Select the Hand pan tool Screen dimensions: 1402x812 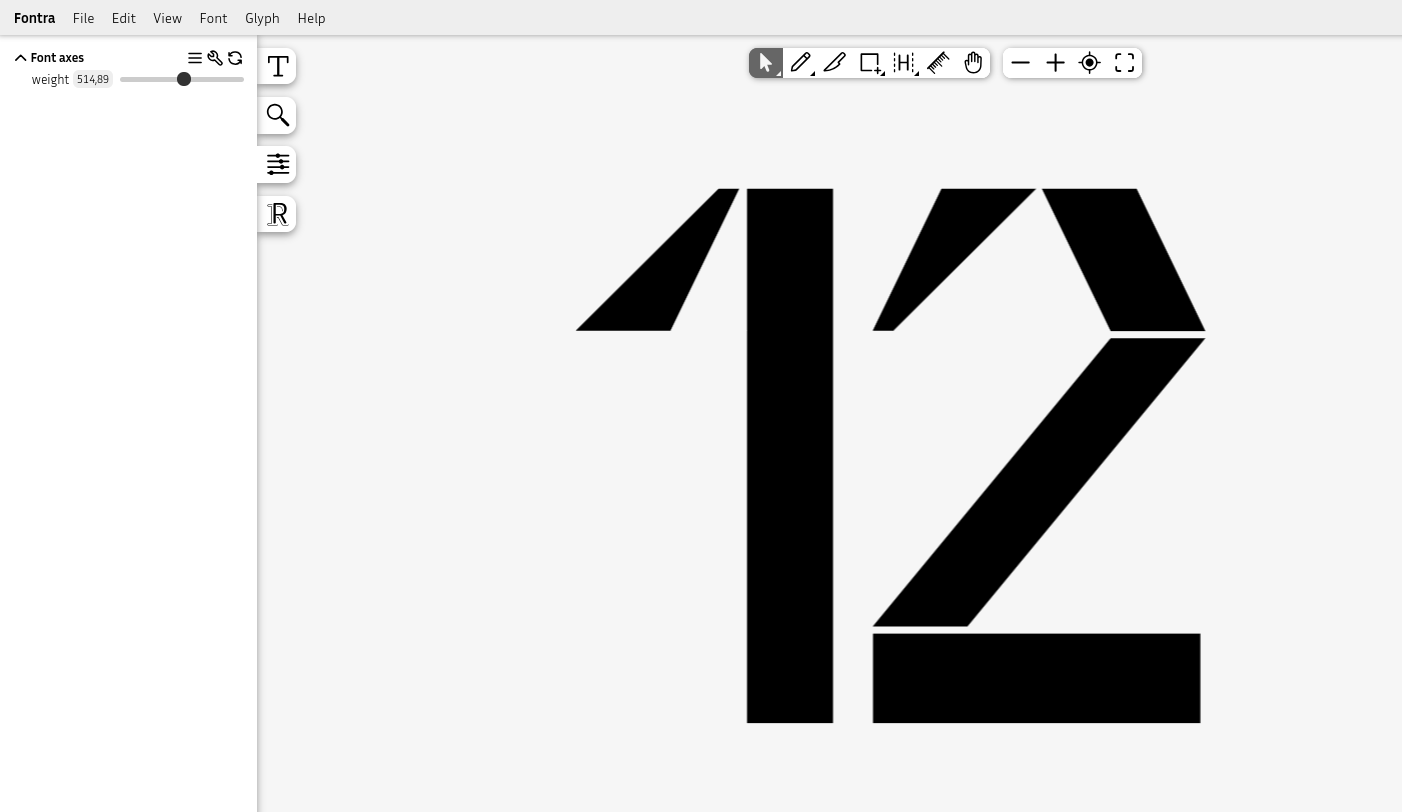[x=973, y=63]
